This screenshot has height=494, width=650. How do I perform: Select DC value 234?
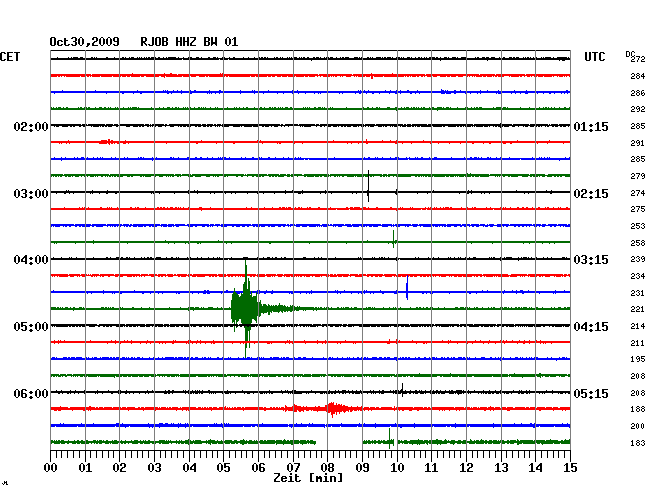click(x=638, y=276)
